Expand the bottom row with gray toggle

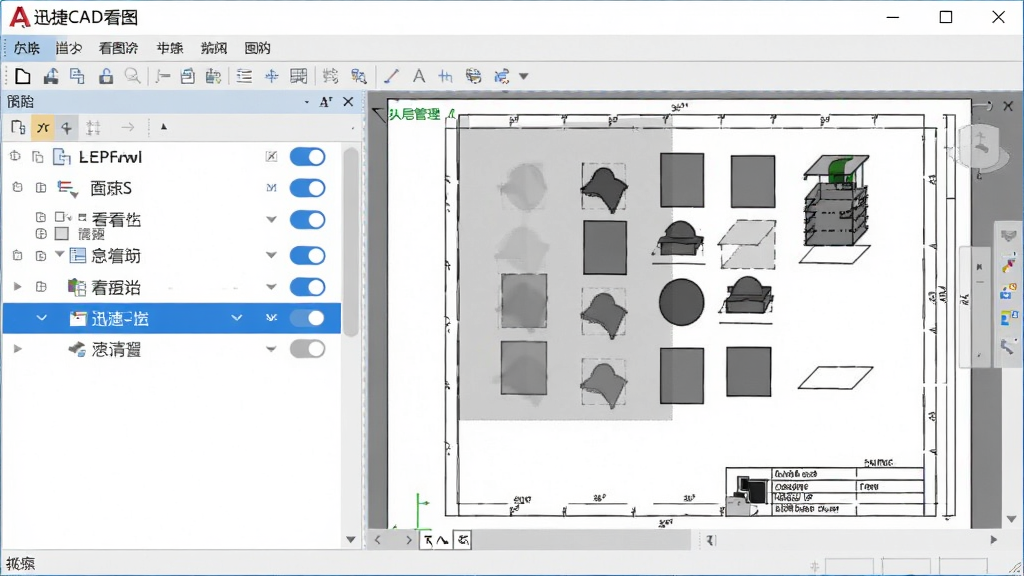click(x=18, y=349)
